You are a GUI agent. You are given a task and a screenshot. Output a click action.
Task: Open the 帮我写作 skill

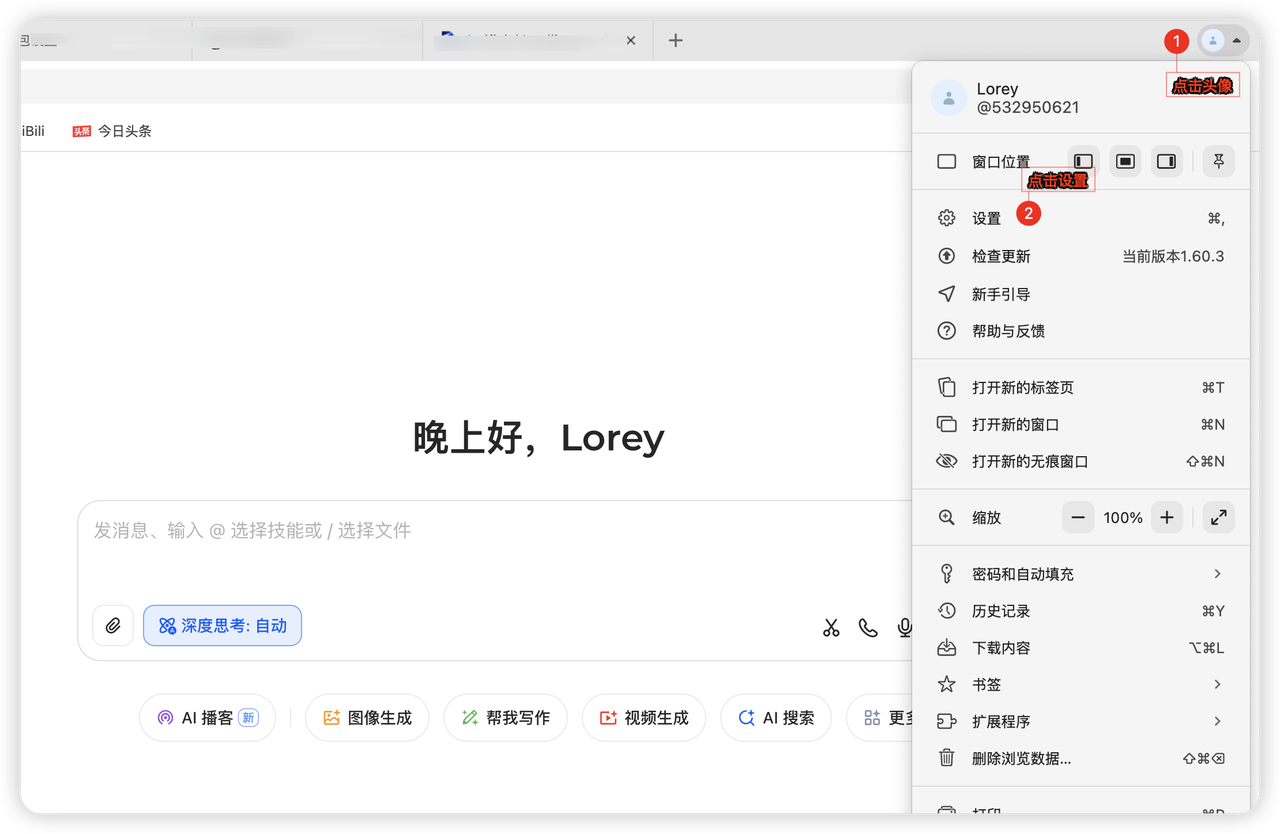point(505,718)
